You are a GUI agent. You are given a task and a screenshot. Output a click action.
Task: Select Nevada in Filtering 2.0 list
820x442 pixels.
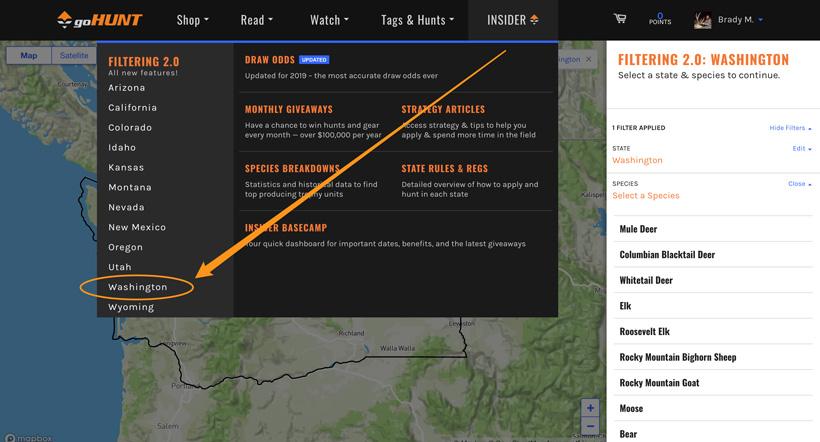(126, 207)
